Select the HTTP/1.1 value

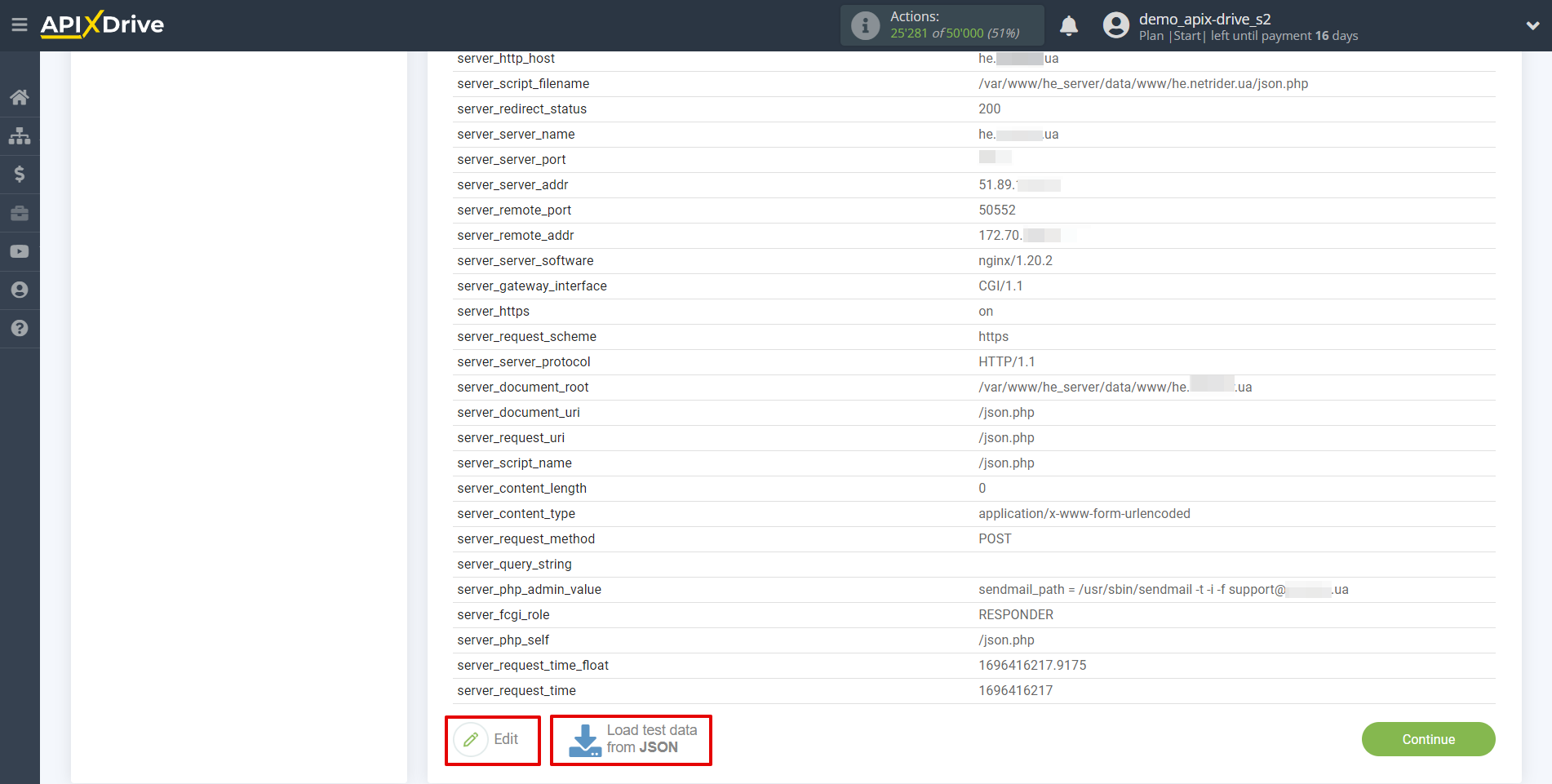coord(1006,362)
